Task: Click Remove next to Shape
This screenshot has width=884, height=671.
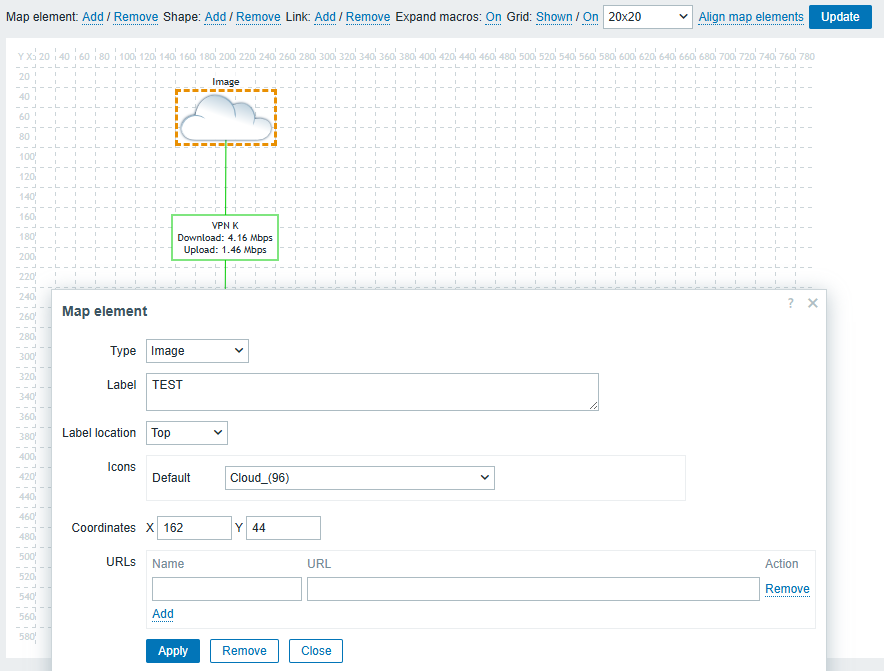Action: pyautogui.click(x=258, y=17)
